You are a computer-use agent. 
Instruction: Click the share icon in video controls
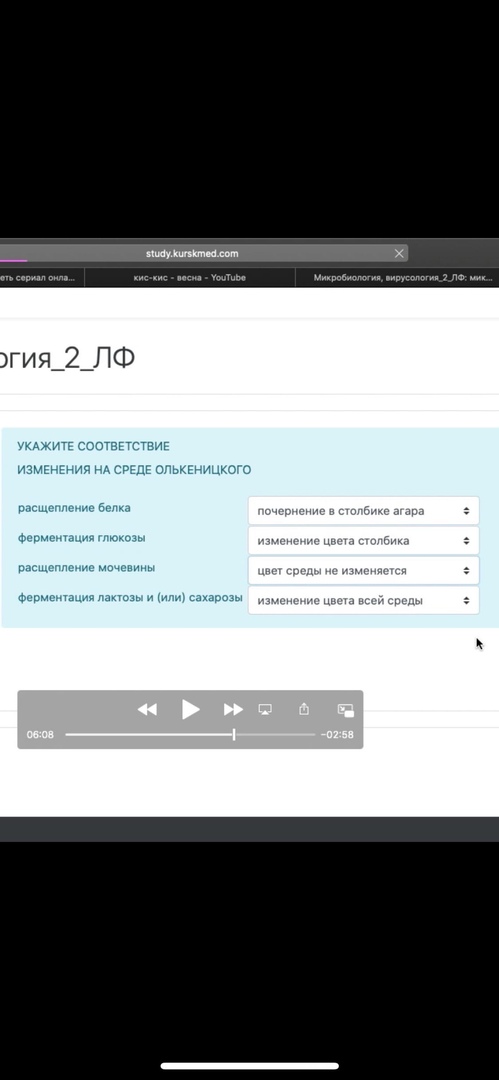coord(304,709)
